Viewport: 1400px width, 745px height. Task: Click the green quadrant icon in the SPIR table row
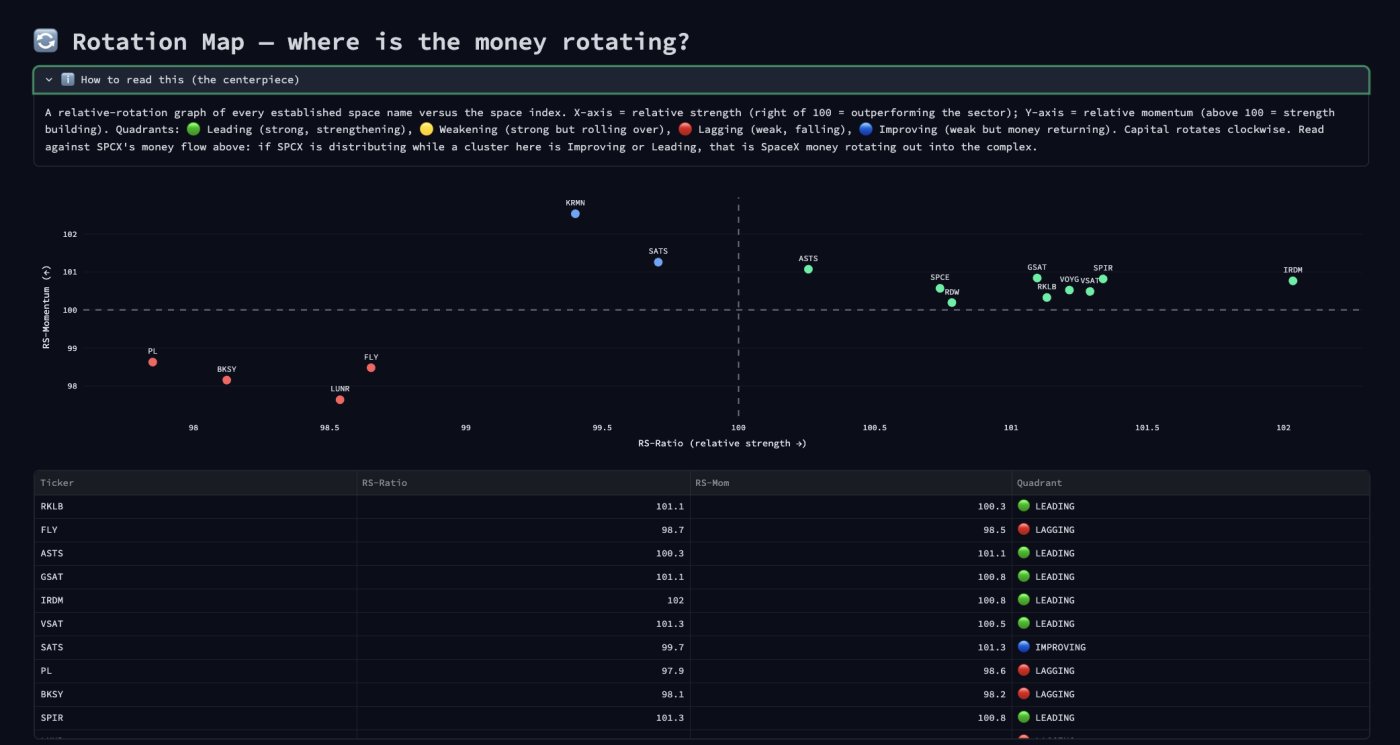click(1023, 718)
